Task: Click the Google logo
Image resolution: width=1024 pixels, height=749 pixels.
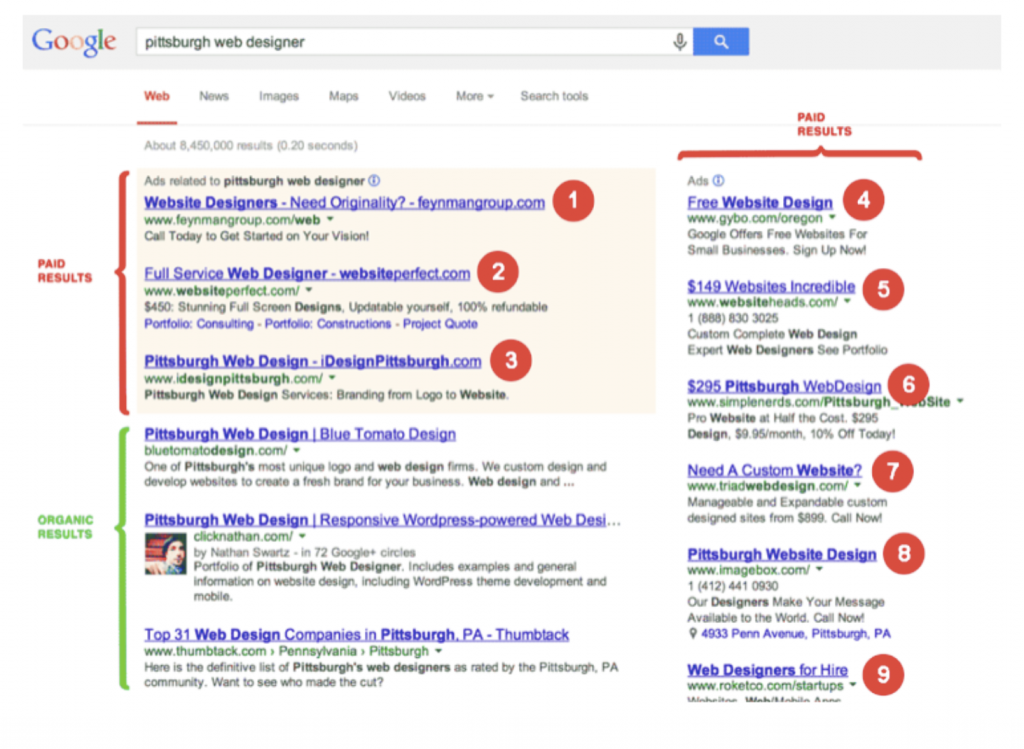Action: click(x=74, y=42)
